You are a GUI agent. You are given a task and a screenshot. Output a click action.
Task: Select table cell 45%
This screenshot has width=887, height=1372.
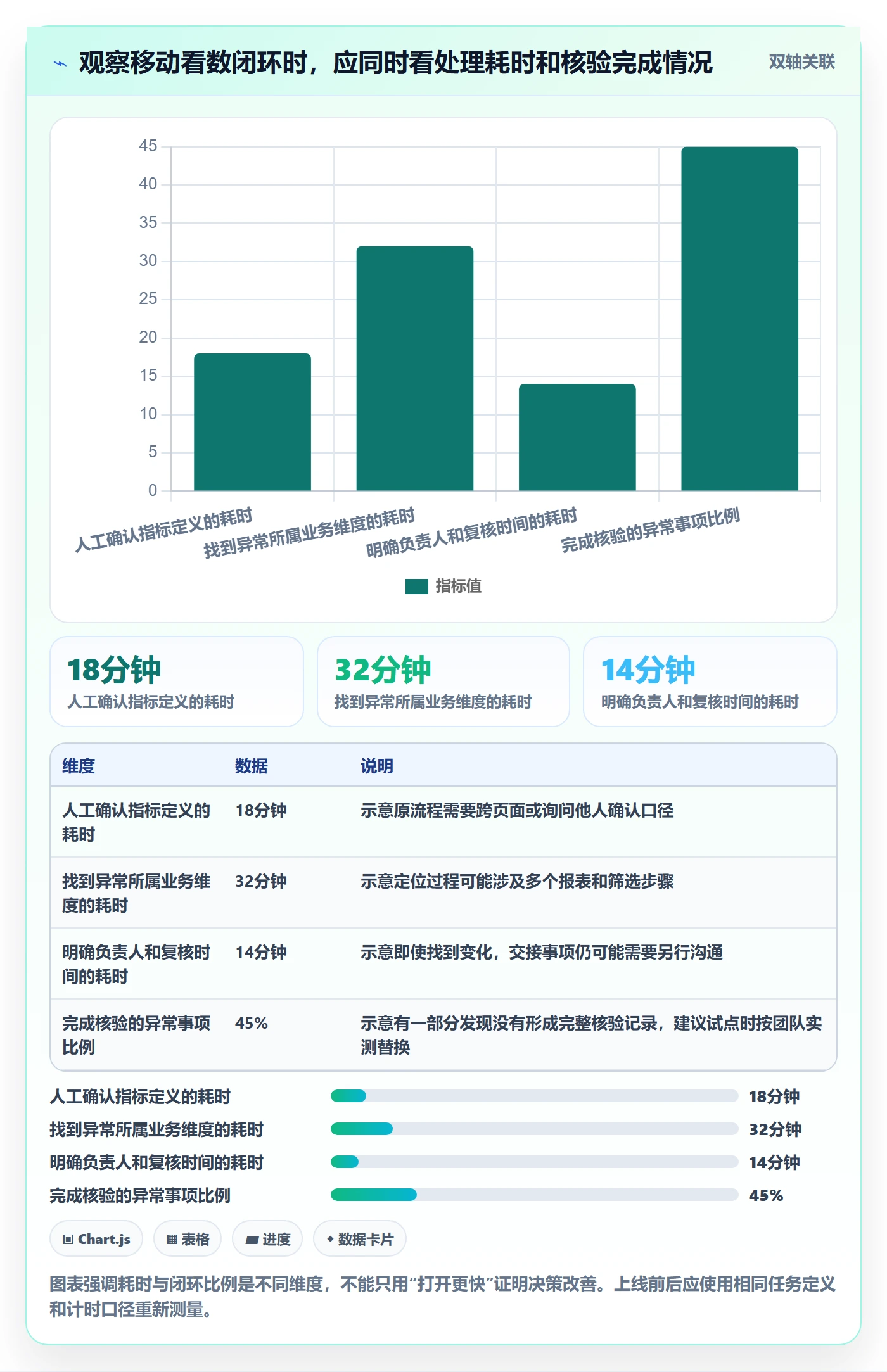[x=252, y=1023]
